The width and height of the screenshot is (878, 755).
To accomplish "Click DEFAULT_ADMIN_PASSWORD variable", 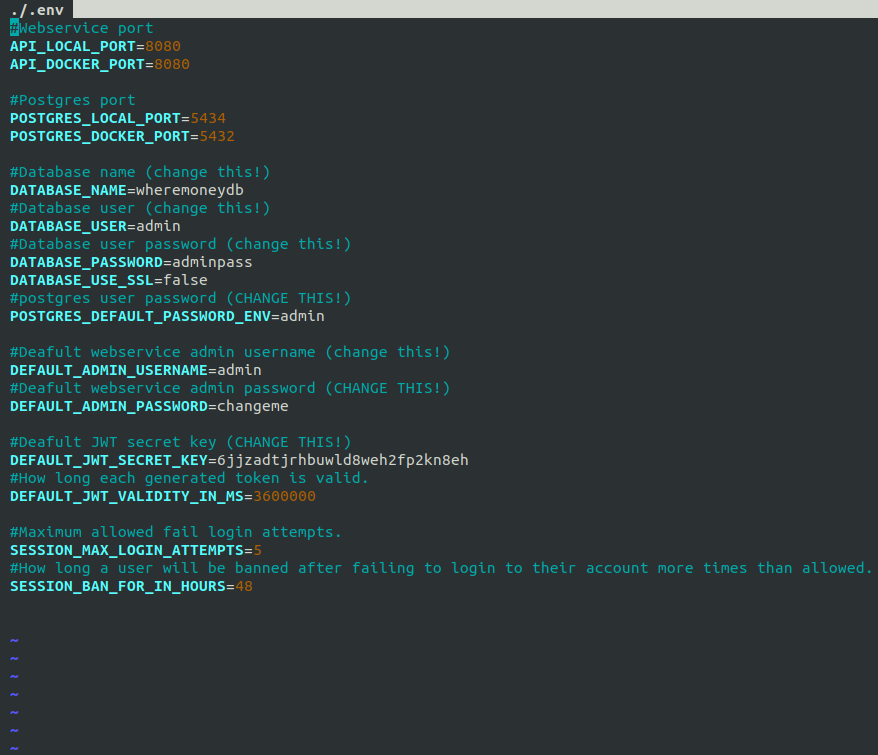I will tap(109, 406).
